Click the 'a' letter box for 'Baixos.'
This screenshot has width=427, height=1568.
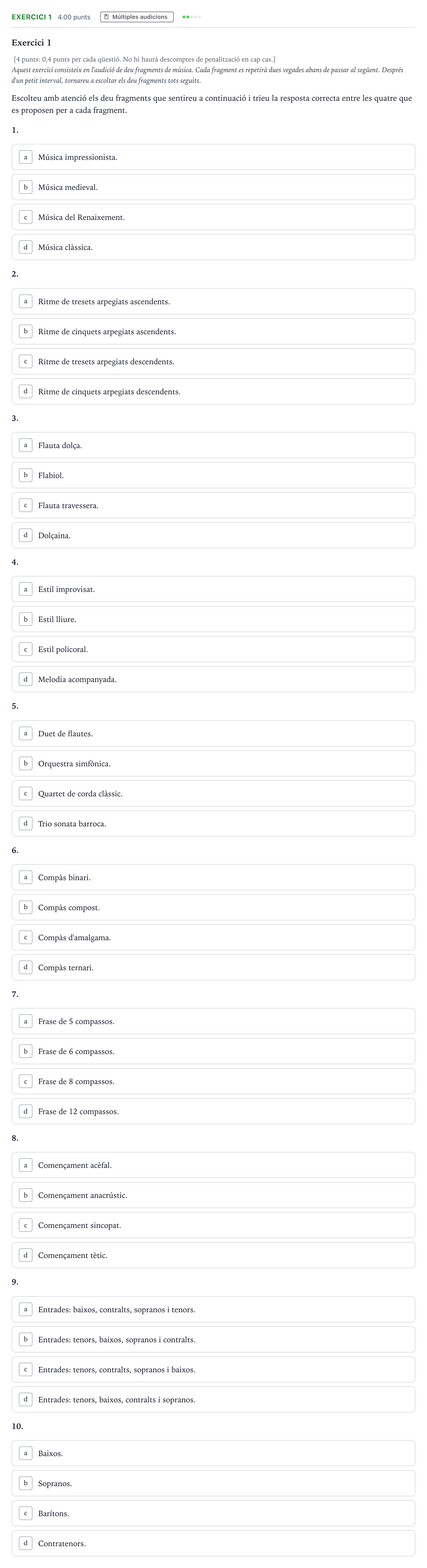26,1453
